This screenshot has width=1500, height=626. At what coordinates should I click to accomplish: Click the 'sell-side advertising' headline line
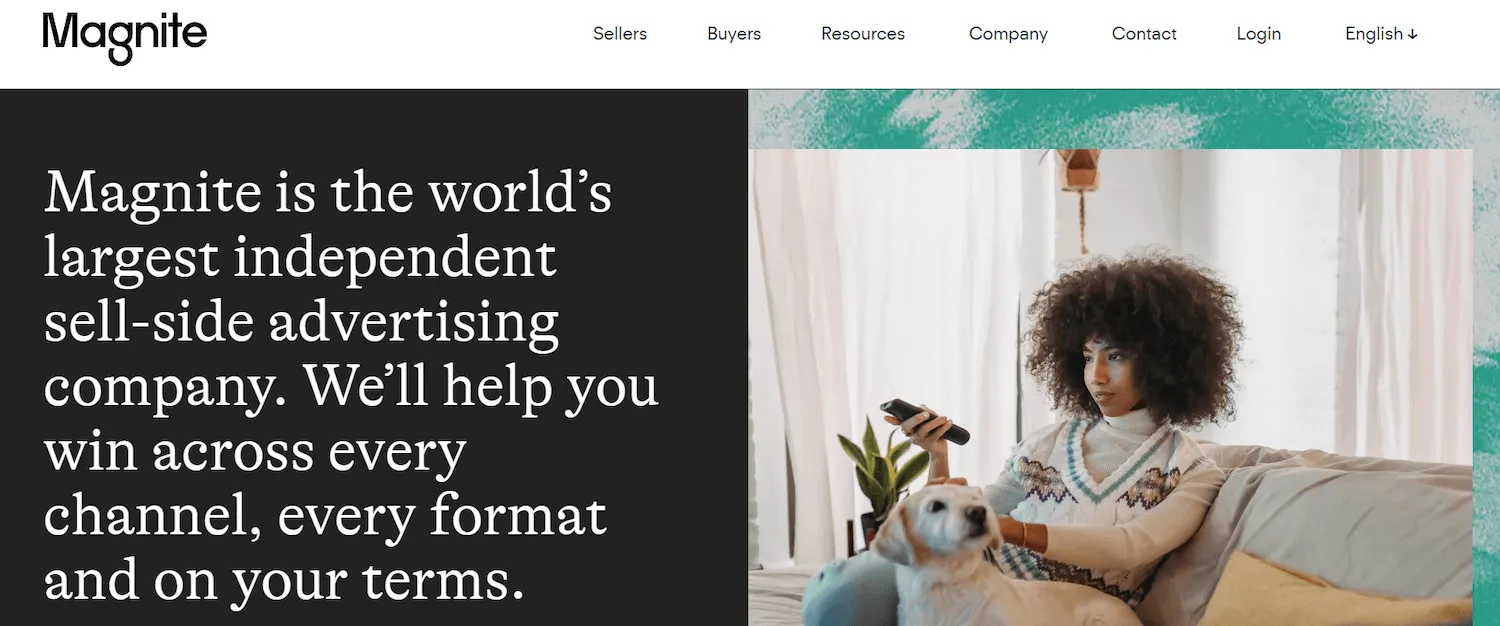tap(301, 322)
